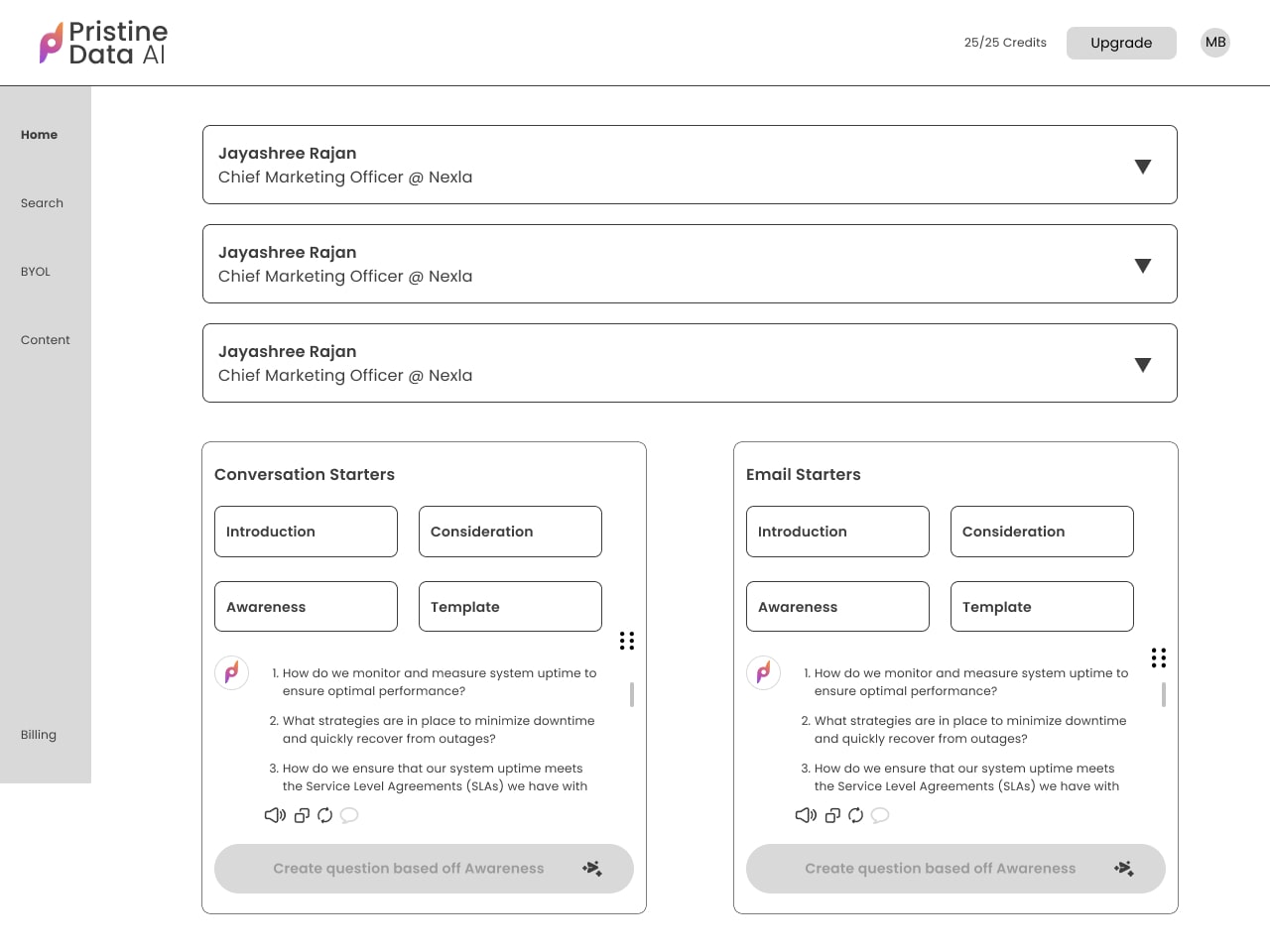Viewport: 1270px width, 952px height.
Task: Click the Conversation Starters scrollbar thumb
Action: pos(632,694)
